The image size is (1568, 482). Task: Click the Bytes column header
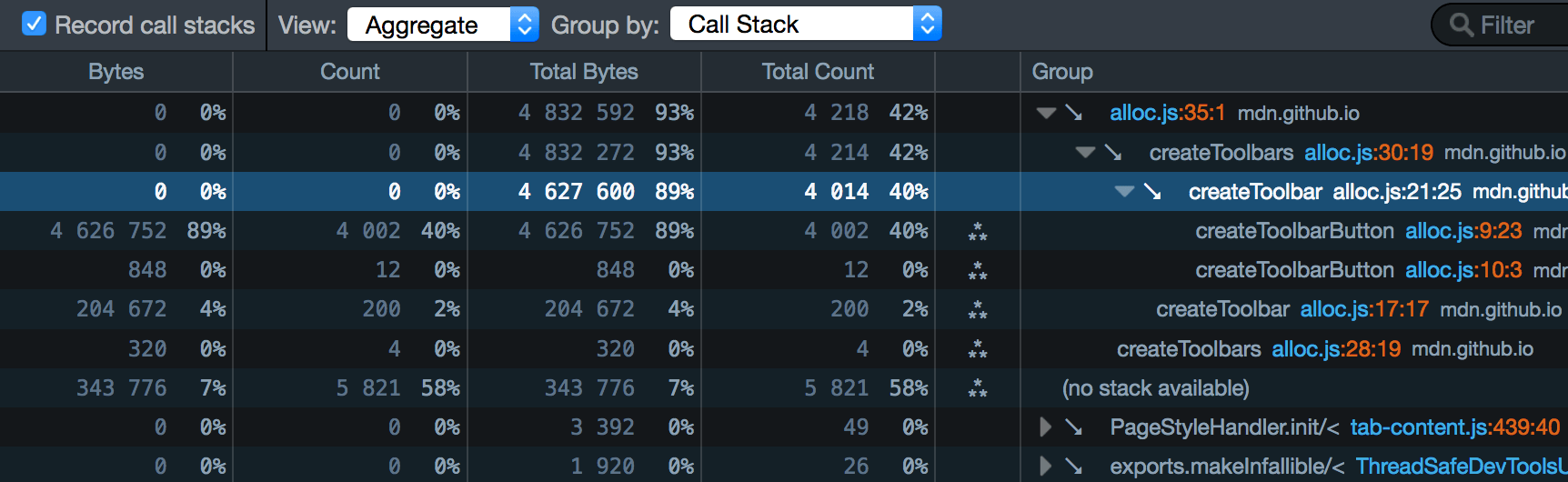(x=116, y=72)
